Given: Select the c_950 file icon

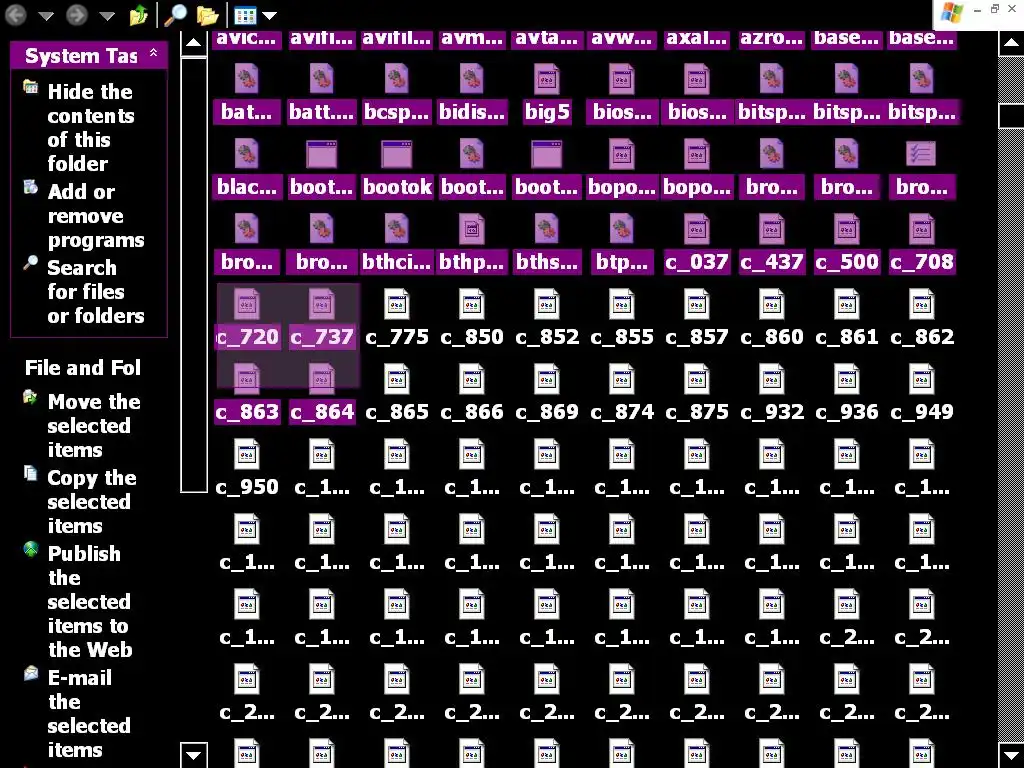Looking at the screenshot, I should point(246,455).
